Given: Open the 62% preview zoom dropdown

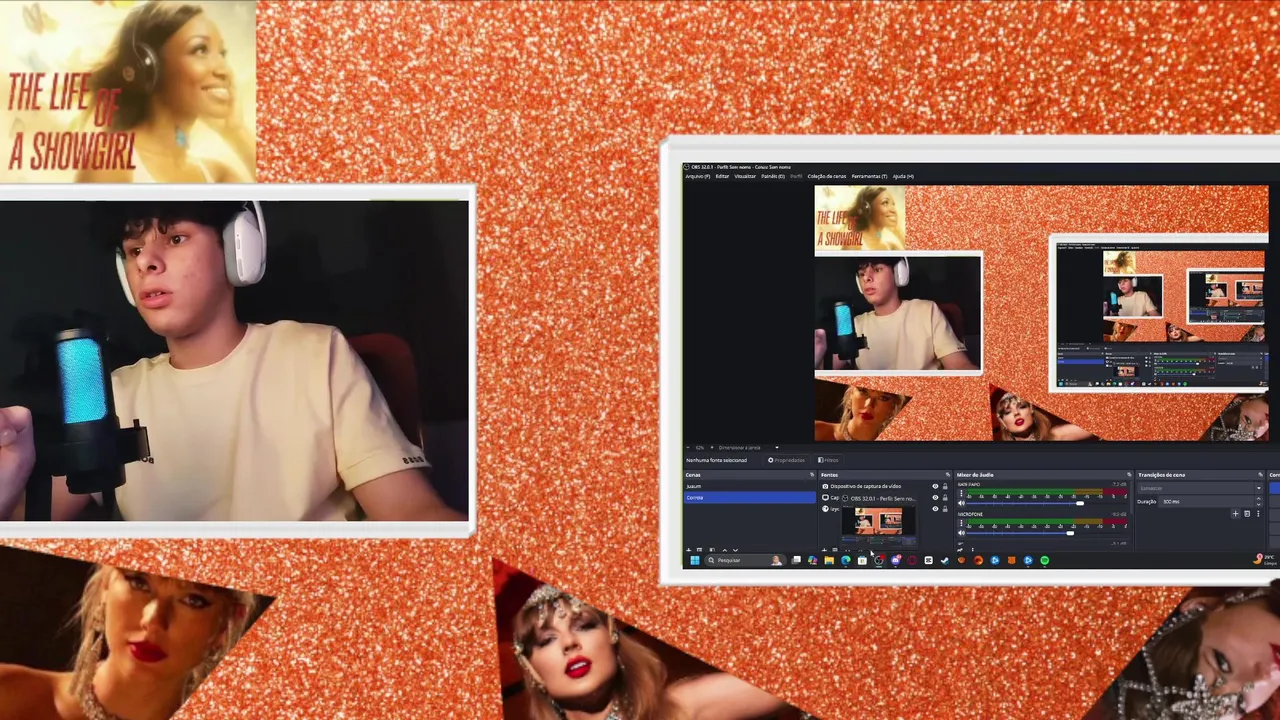Looking at the screenshot, I should pos(700,448).
